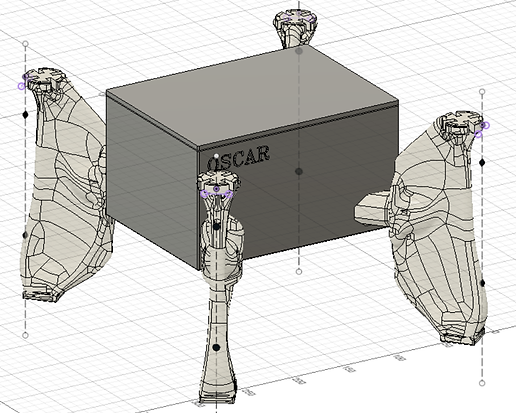The height and width of the screenshot is (413, 516).
Task: Select the horizontal bracket joining right leg to box
Action: [x=372, y=209]
